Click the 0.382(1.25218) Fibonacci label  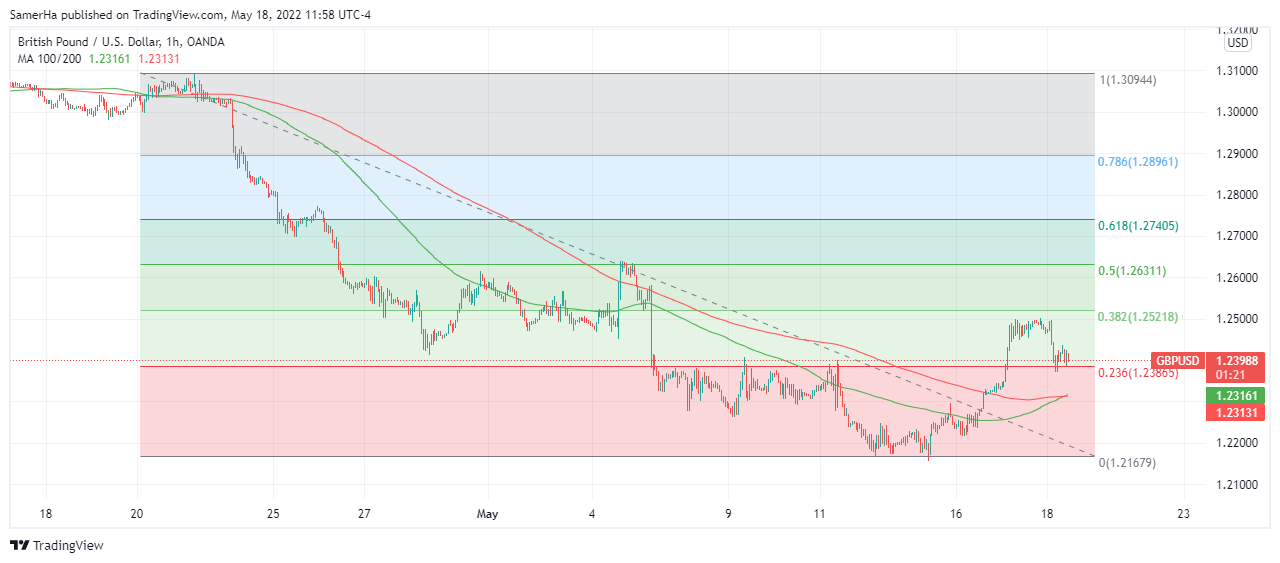(1138, 317)
